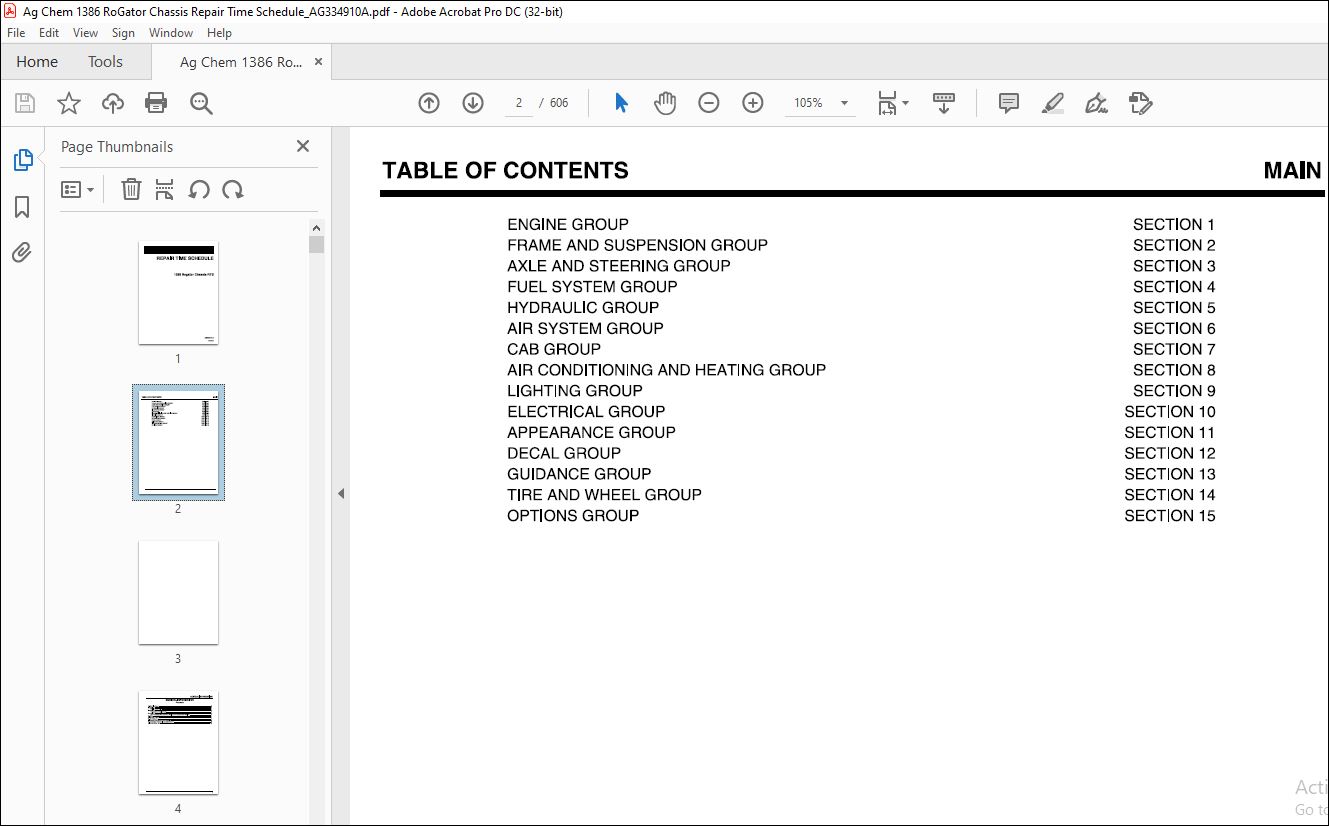The image size is (1329, 826).
Task: Open the Window menu
Action: 171,33
